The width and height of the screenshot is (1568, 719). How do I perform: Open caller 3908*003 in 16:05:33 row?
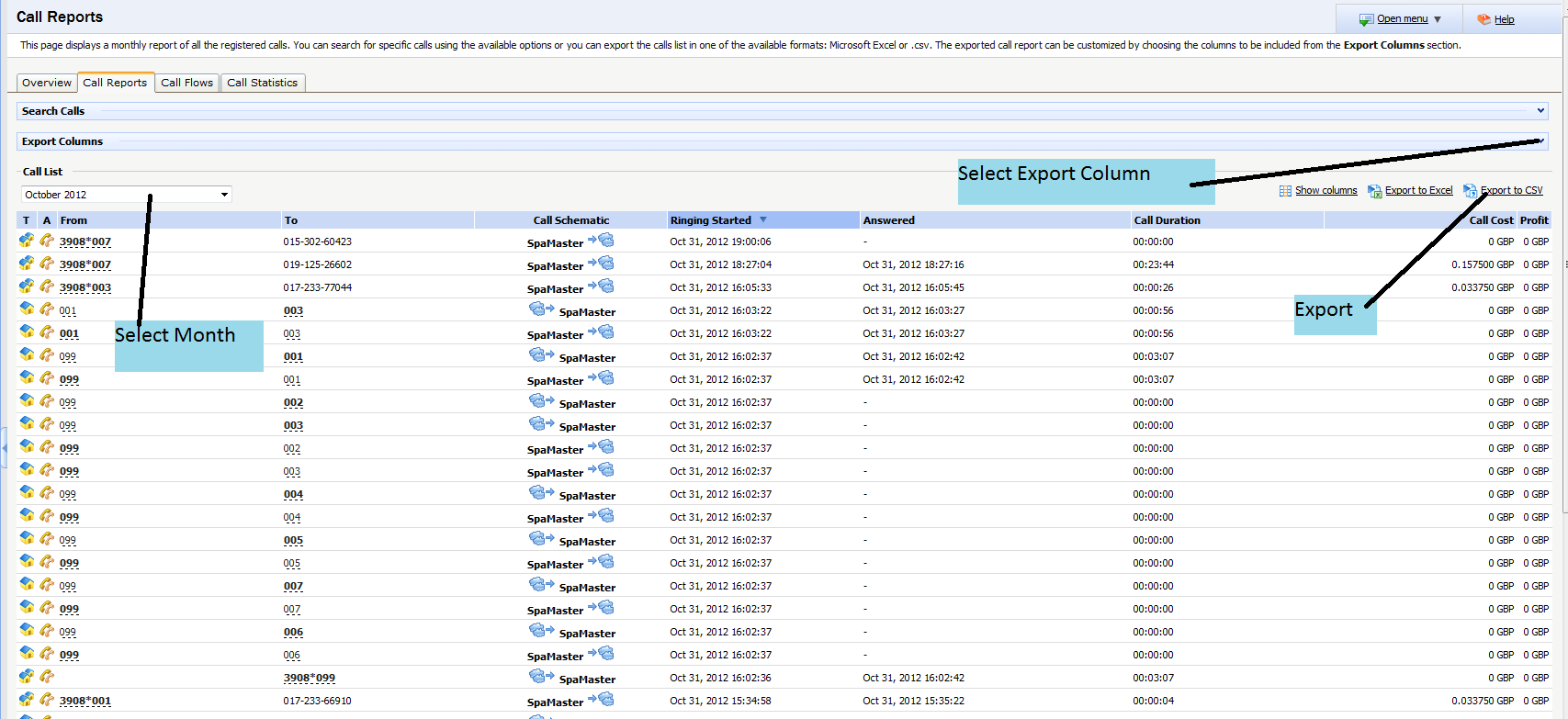[85, 288]
